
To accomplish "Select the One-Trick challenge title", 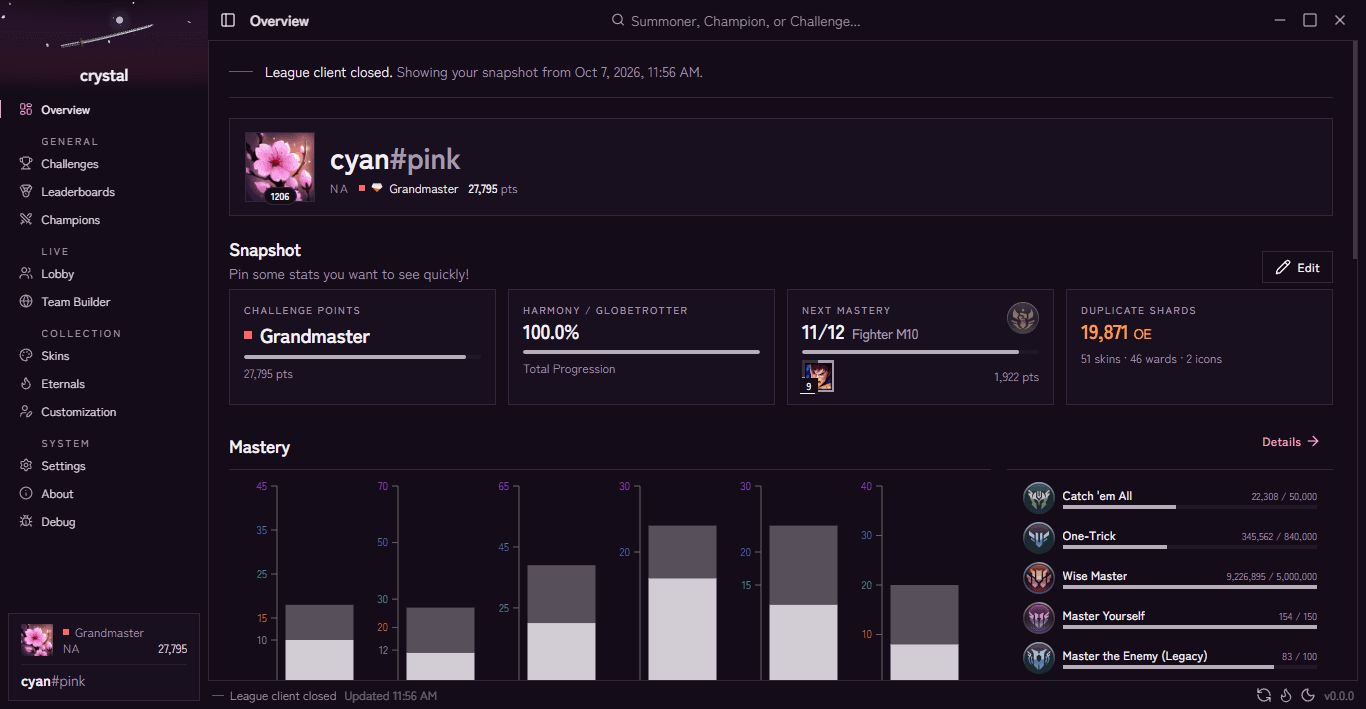I will pyautogui.click(x=1089, y=536).
